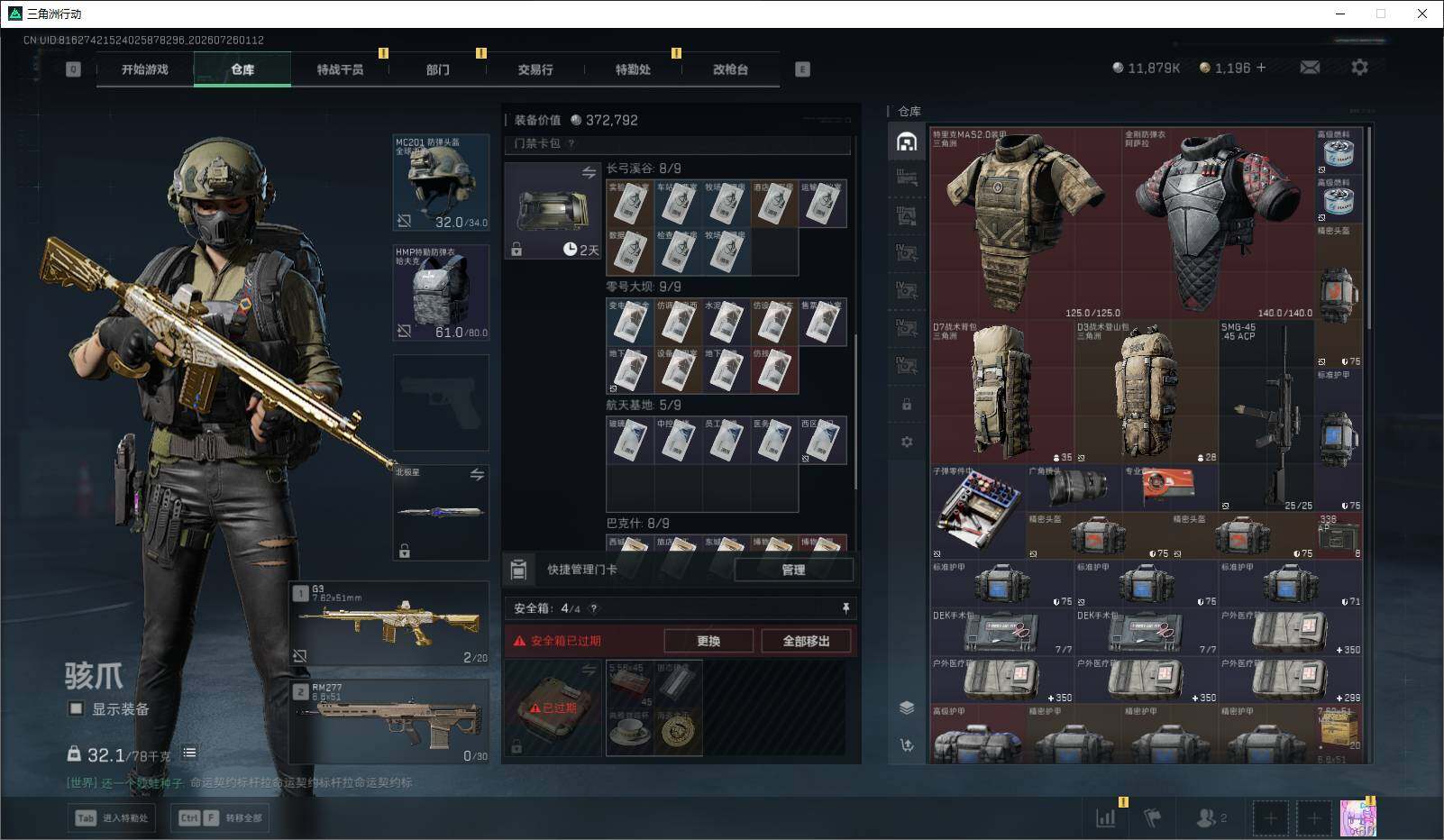Image resolution: width=1444 pixels, height=840 pixels.
Task: Select the 广角镜头 lens item
Action: pyautogui.click(x=1074, y=488)
